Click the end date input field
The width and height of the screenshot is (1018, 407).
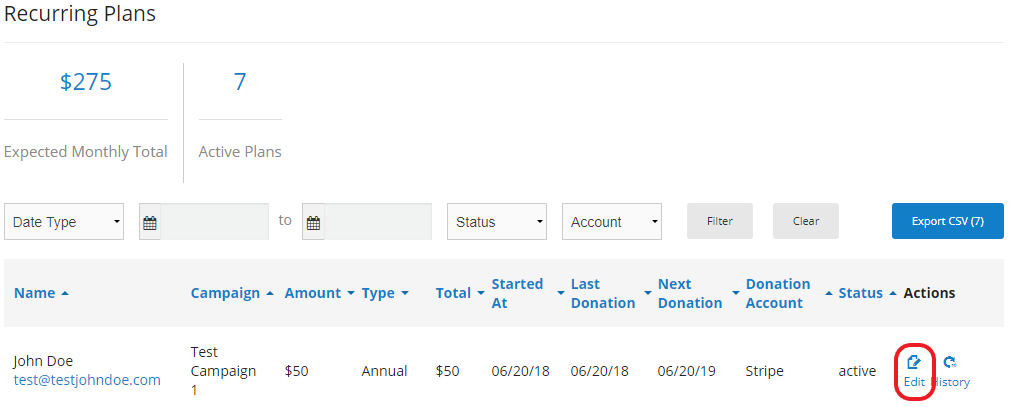(x=378, y=222)
